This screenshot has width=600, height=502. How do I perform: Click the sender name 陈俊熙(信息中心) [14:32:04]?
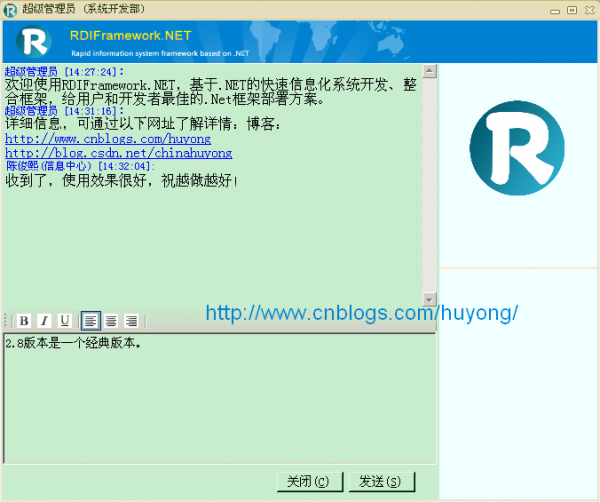point(80,166)
